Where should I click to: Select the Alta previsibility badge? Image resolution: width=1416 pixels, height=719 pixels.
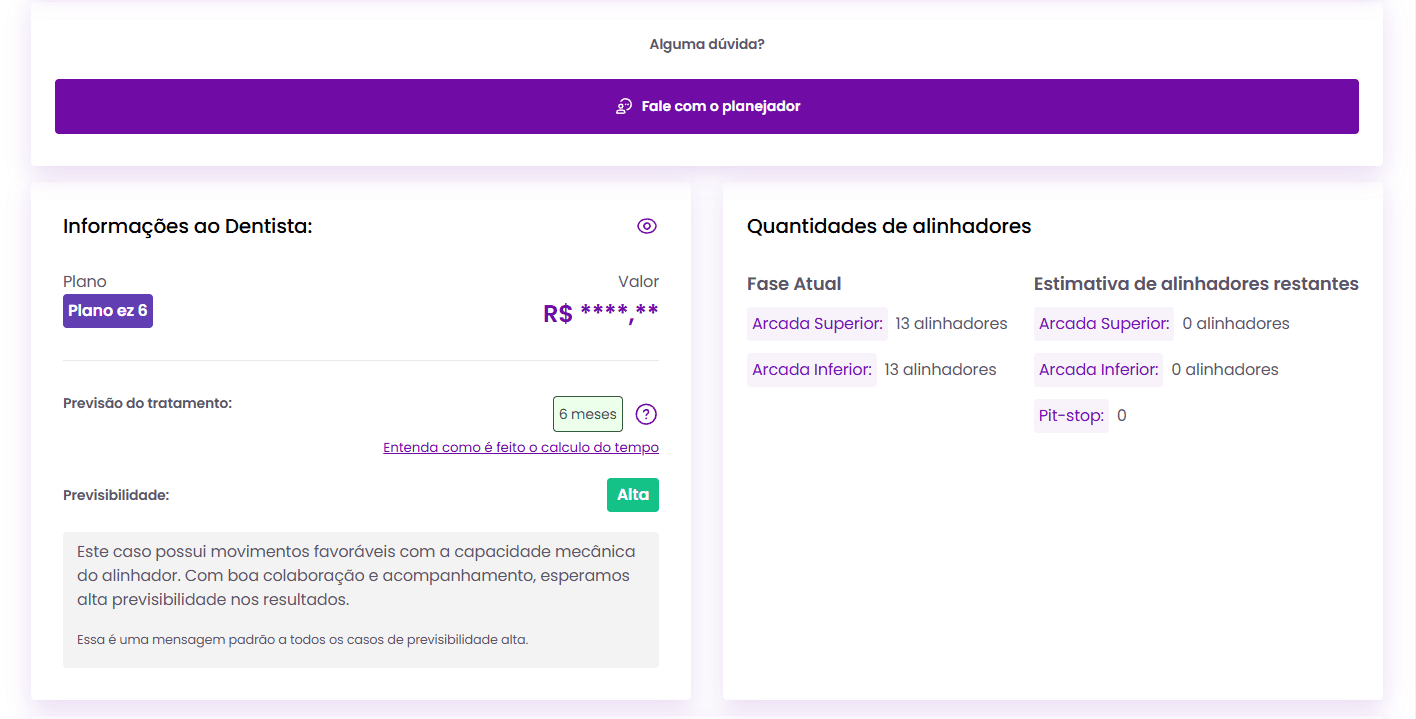[x=632, y=494]
